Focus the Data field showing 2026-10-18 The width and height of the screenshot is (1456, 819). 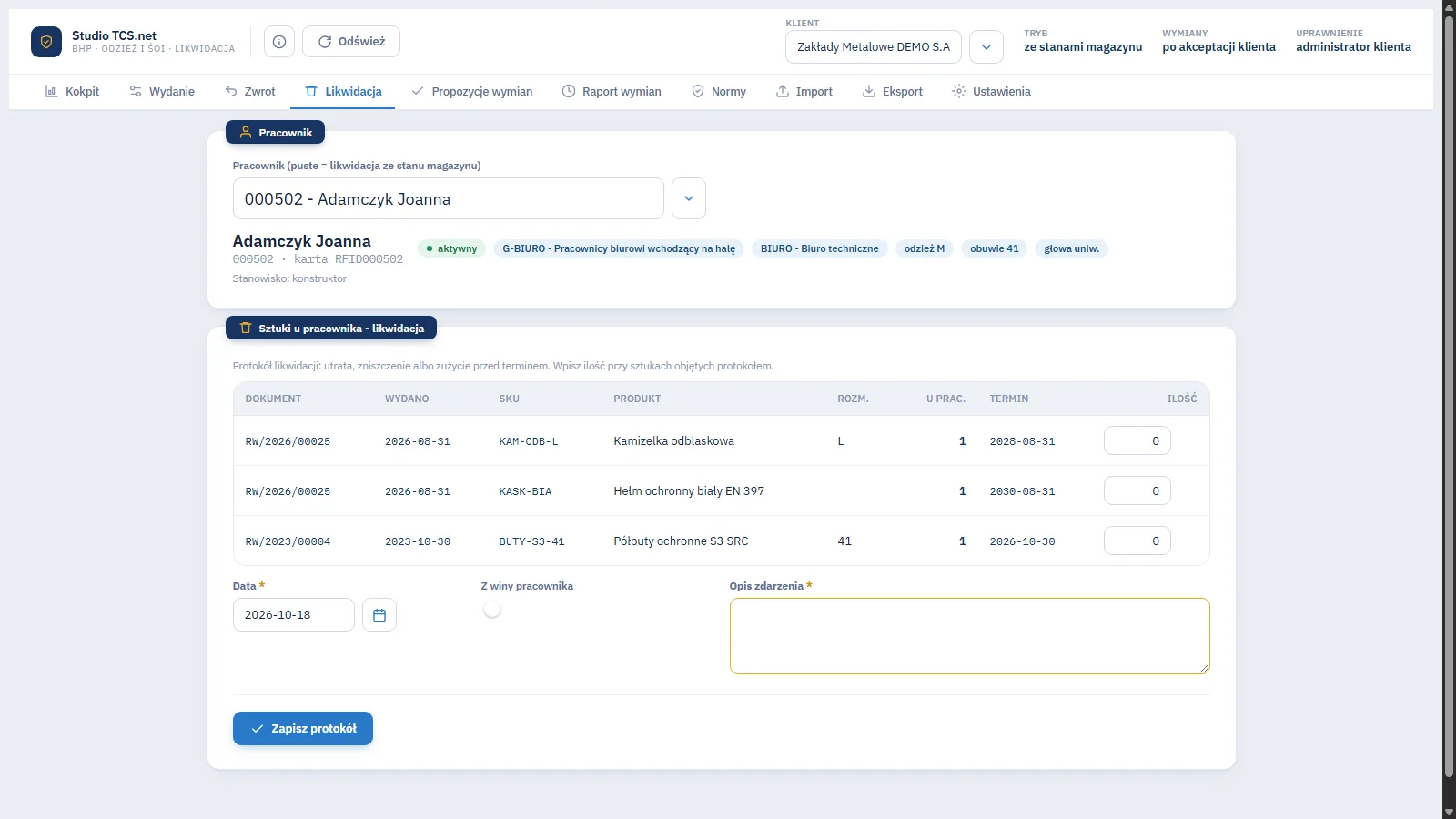point(294,615)
